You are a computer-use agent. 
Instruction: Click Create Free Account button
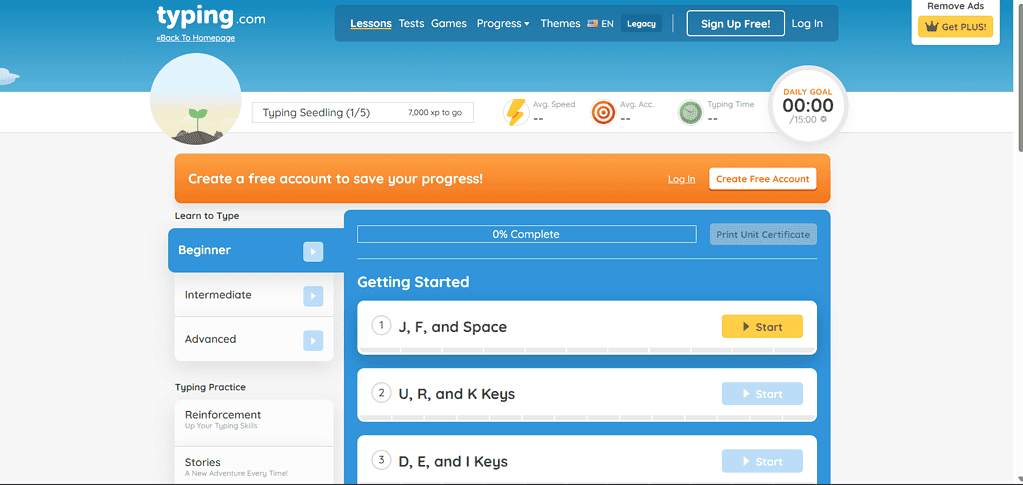763,179
